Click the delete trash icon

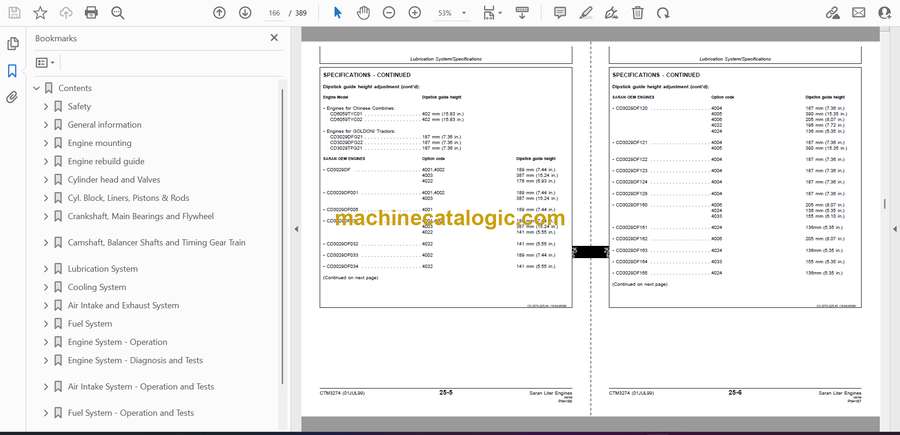(x=638, y=13)
